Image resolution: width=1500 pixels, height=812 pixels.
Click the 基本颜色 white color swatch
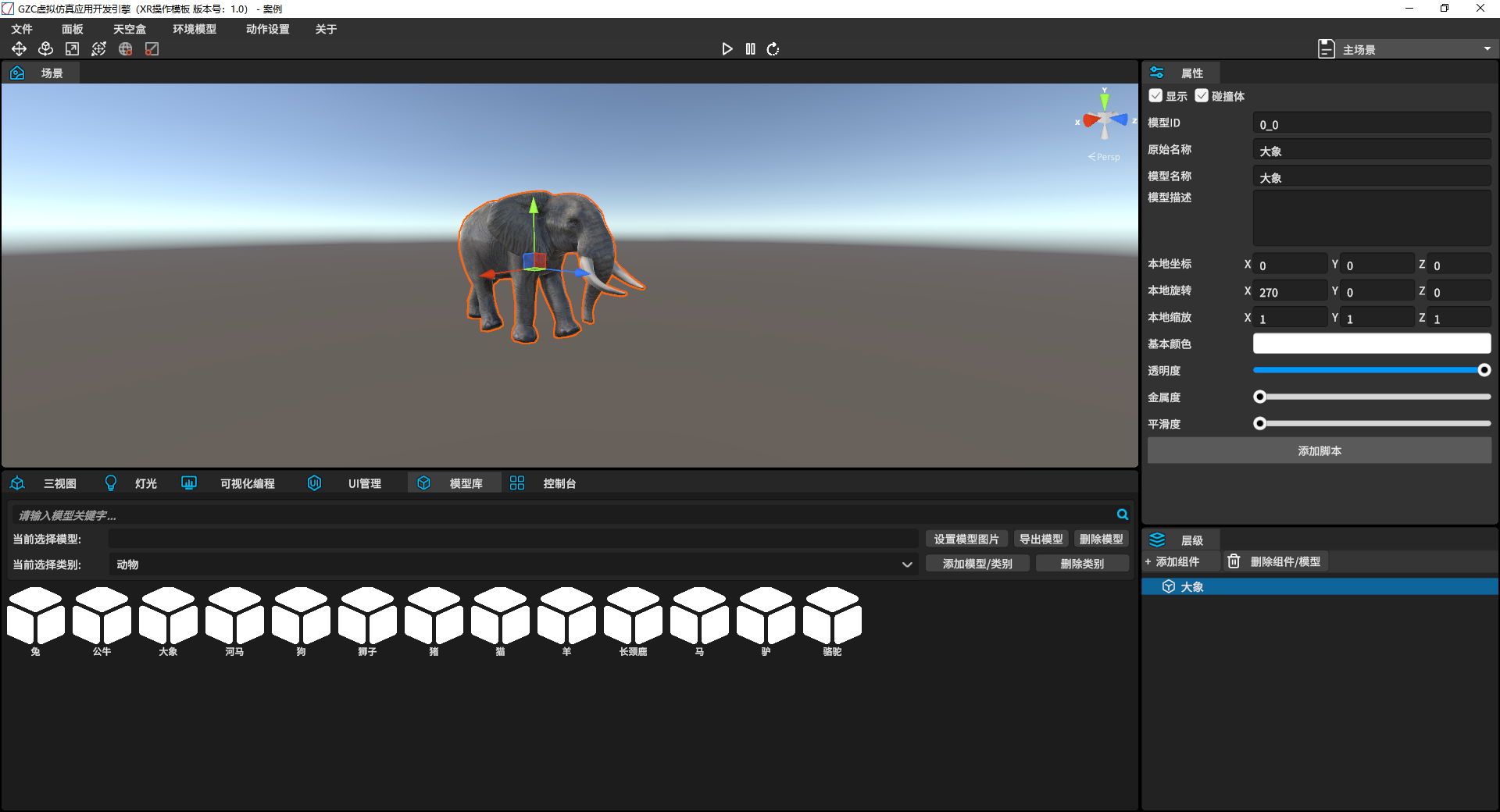click(1371, 344)
